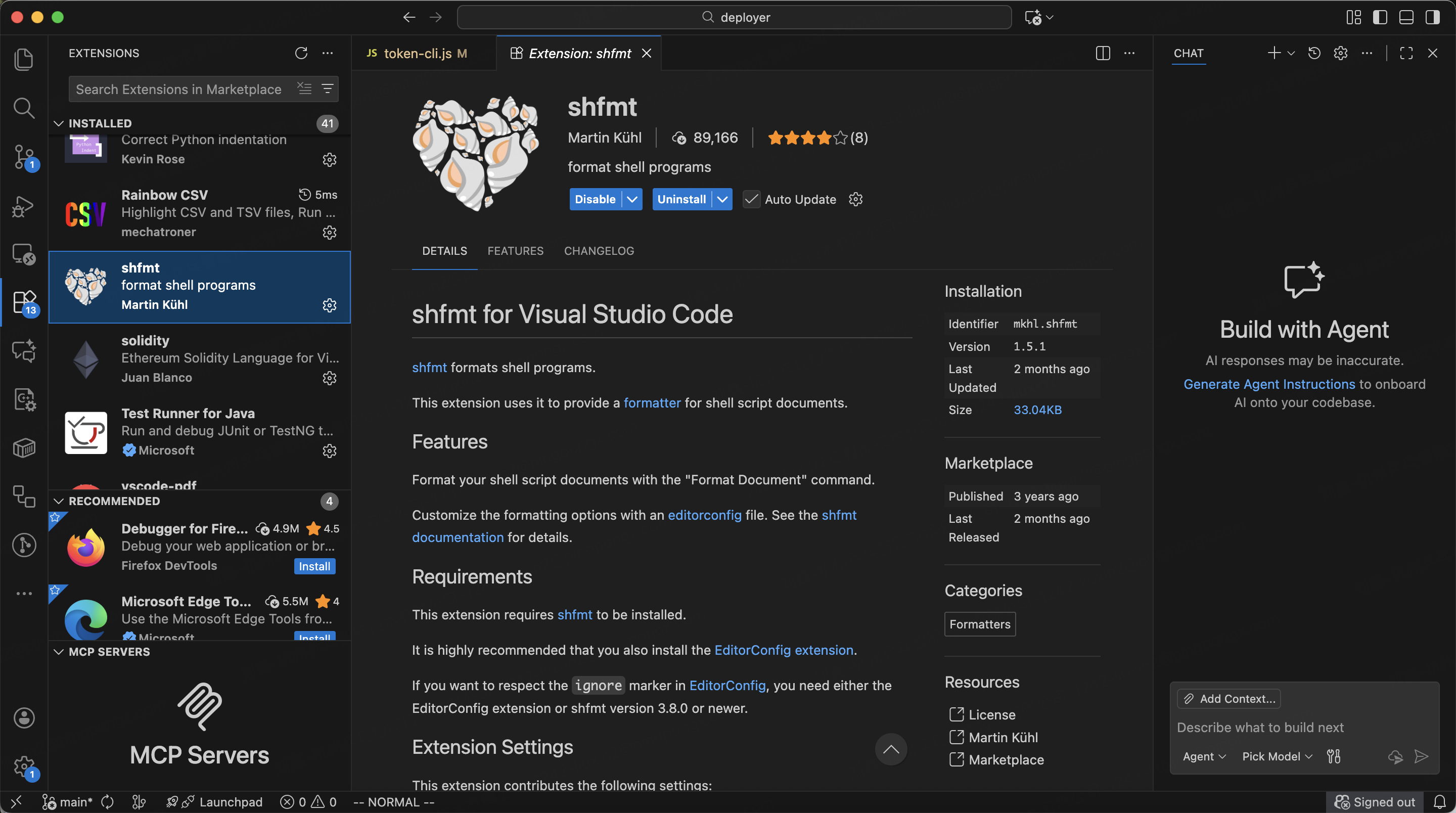Screen dimensions: 1456x813
Task: Install Debugger for Firefox extension
Action: [x=314, y=566]
